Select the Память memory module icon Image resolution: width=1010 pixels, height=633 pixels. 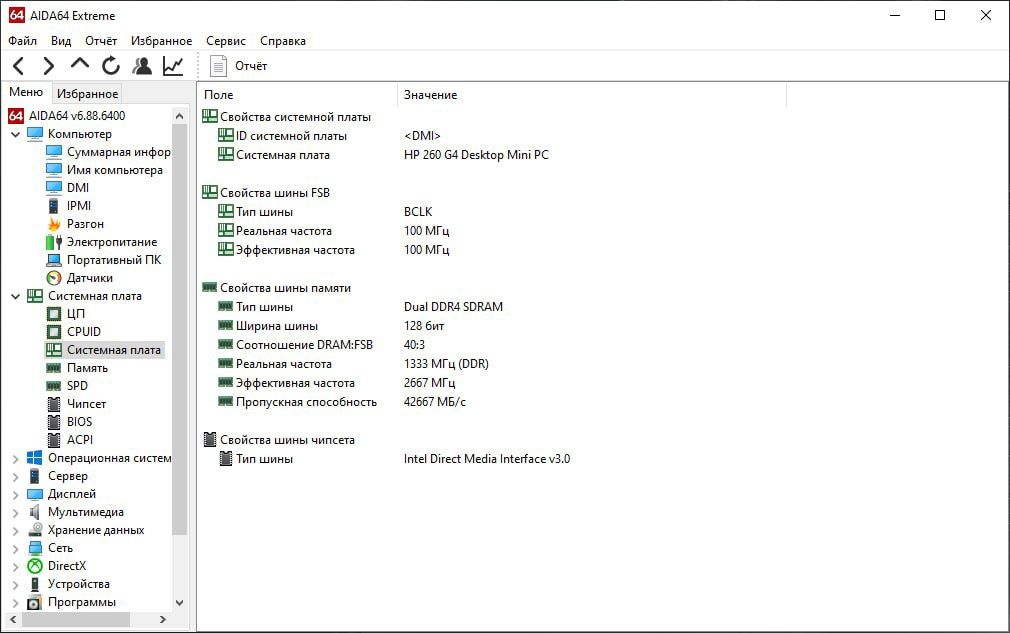point(54,368)
